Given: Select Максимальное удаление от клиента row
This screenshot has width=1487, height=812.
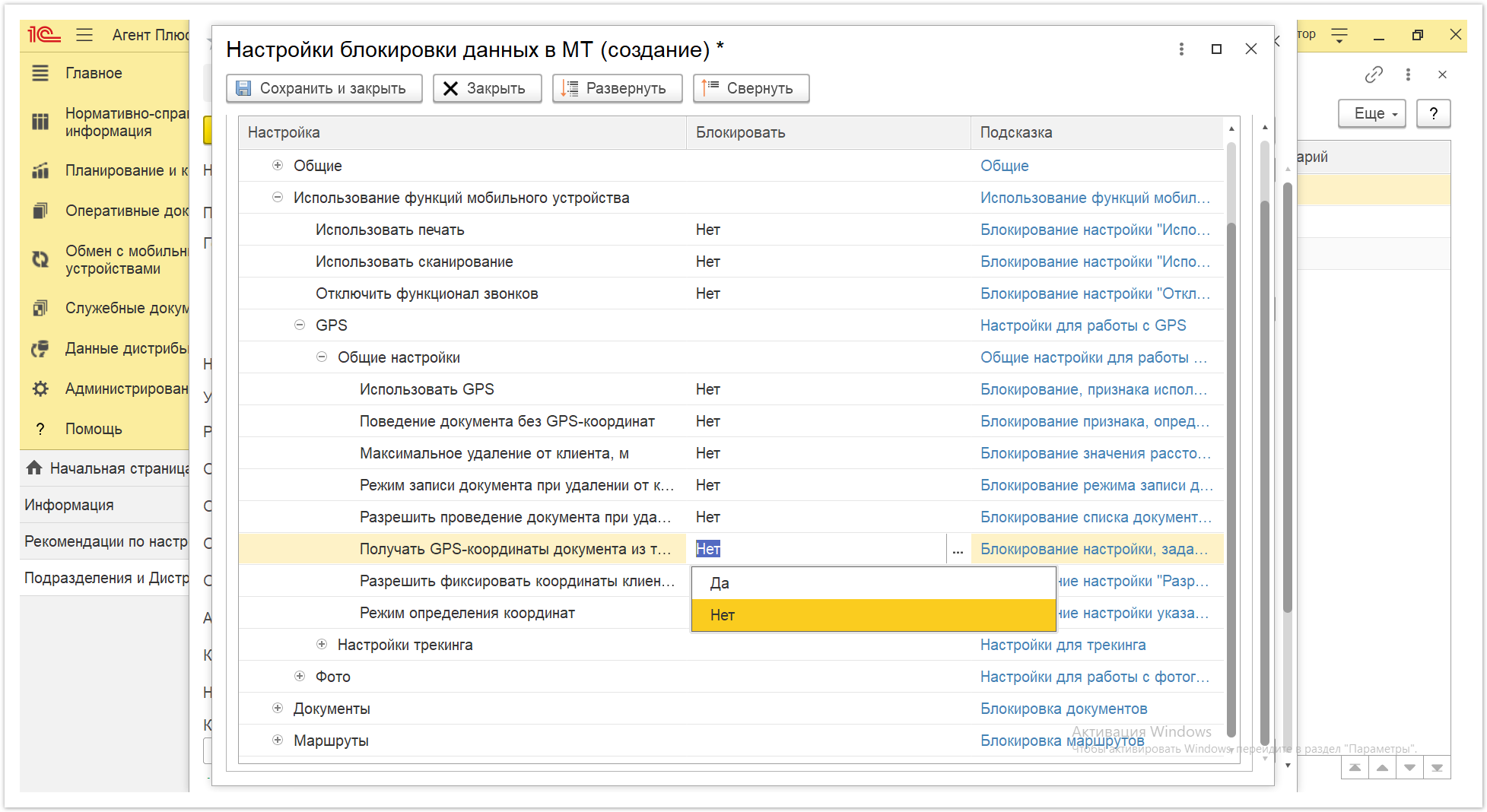Looking at the screenshot, I should [730, 453].
